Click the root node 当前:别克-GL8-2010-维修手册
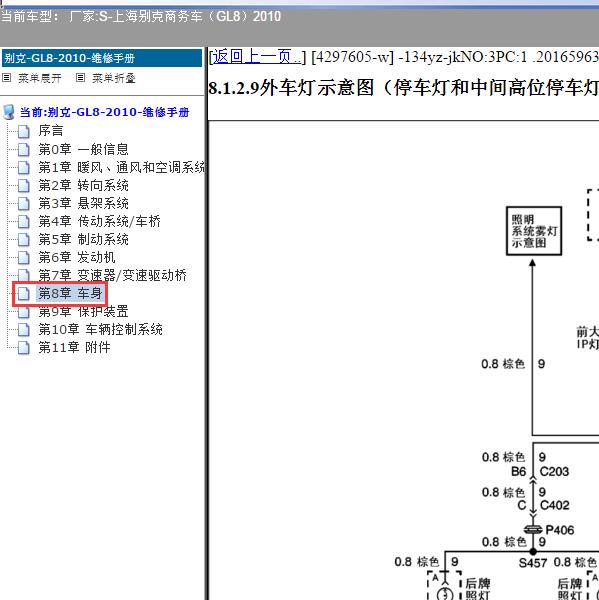599x600 pixels. tap(104, 112)
